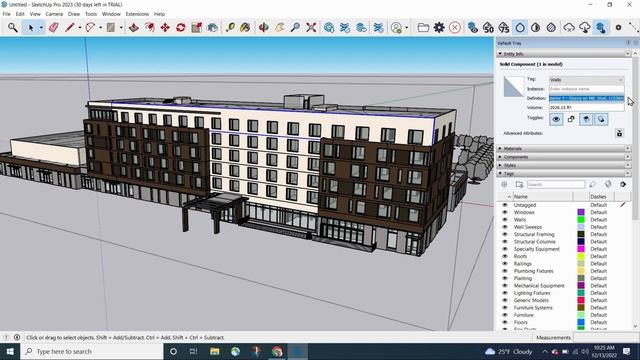640x360 pixels.
Task: Toggle receive shadows in Entity Info
Action: tap(586, 119)
